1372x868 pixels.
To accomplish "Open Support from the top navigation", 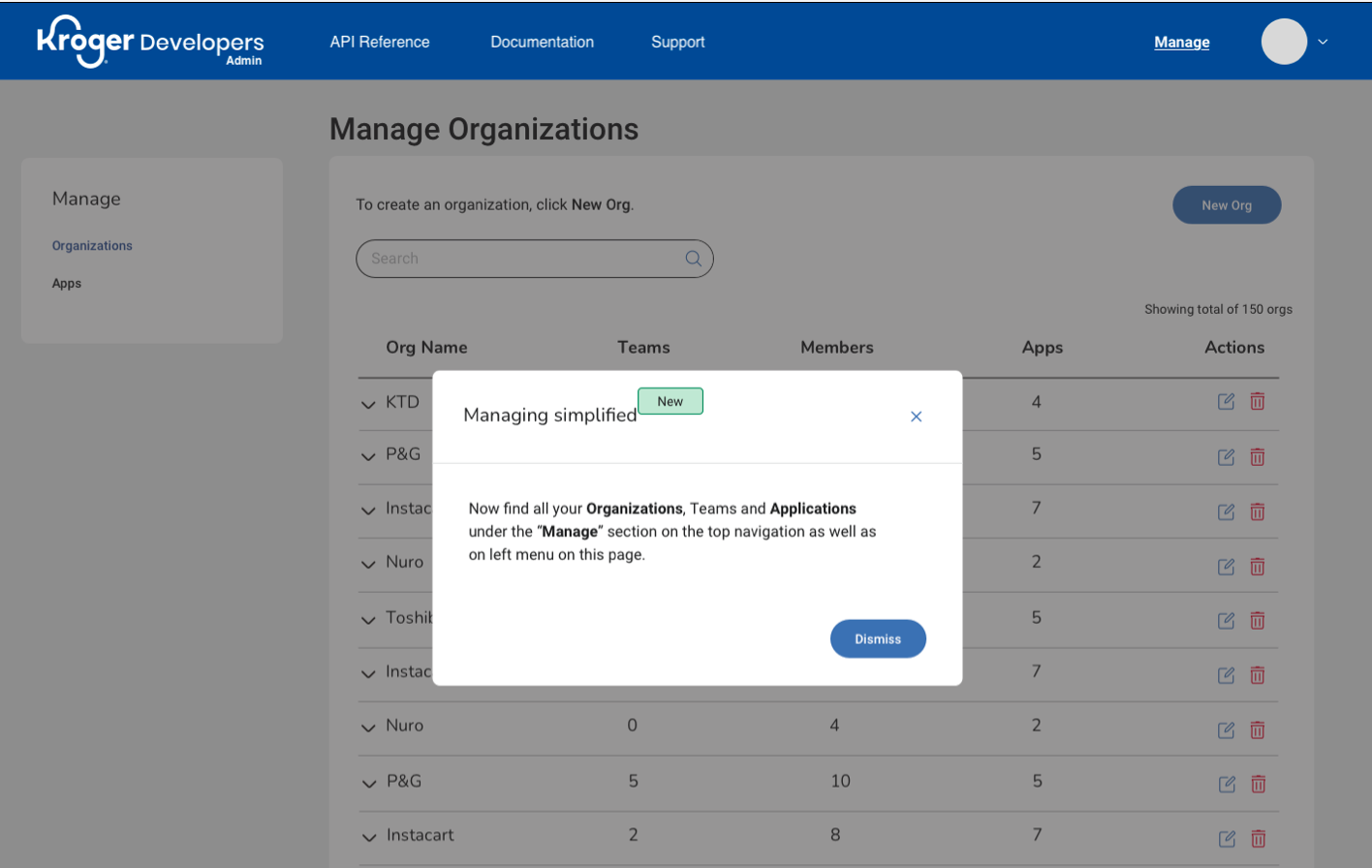I will point(677,42).
